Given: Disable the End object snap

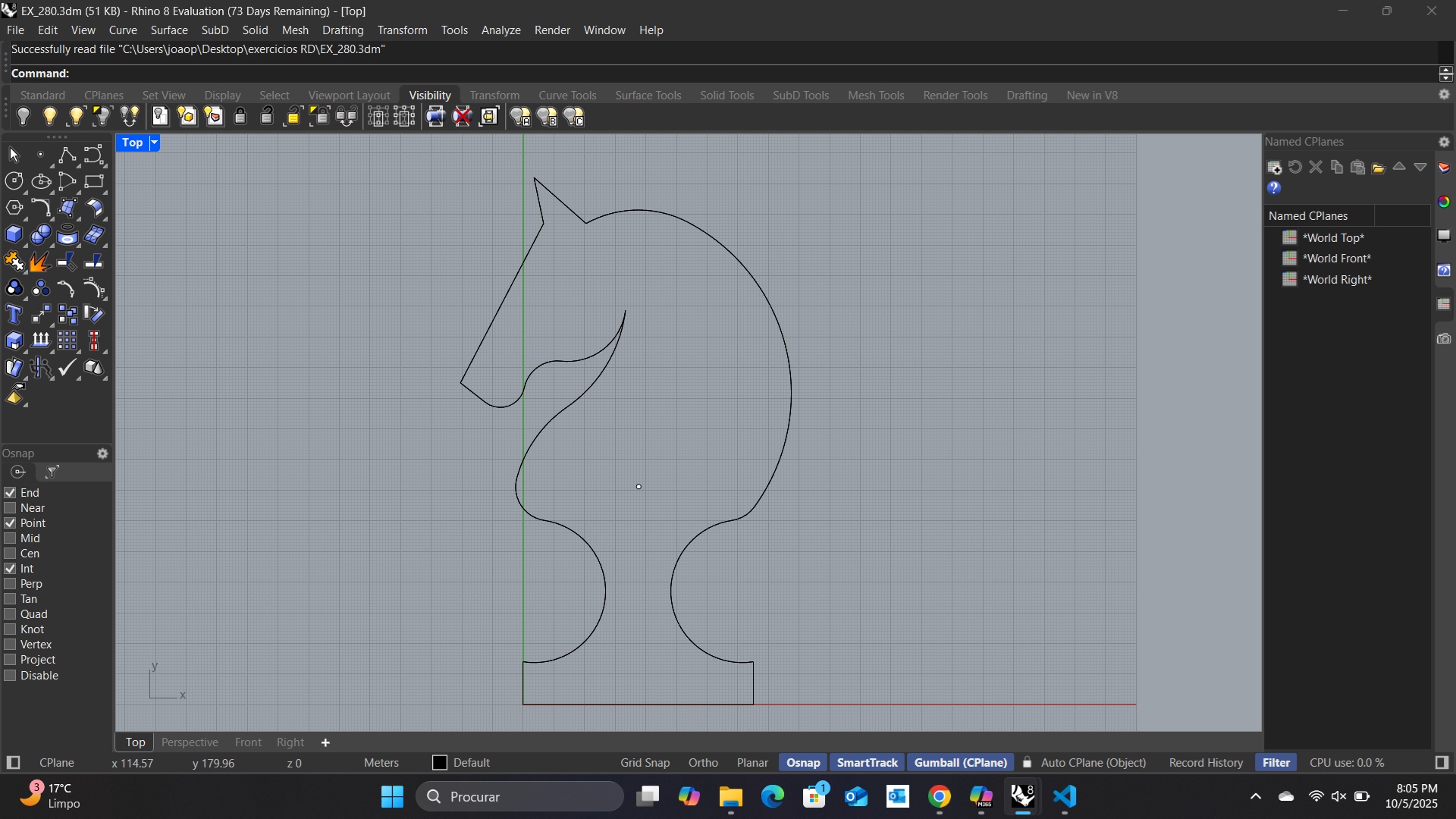Looking at the screenshot, I should point(10,492).
